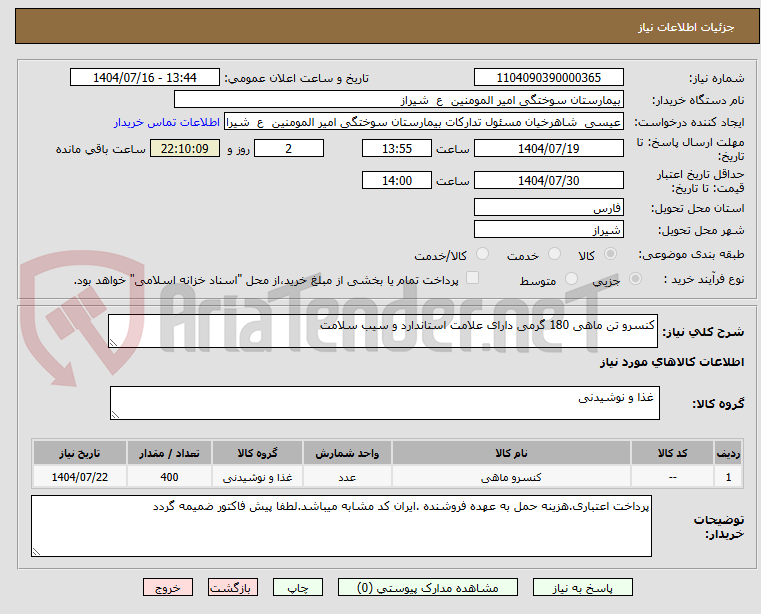
Task: Click the گروه کالا textarea
Action: click(384, 403)
